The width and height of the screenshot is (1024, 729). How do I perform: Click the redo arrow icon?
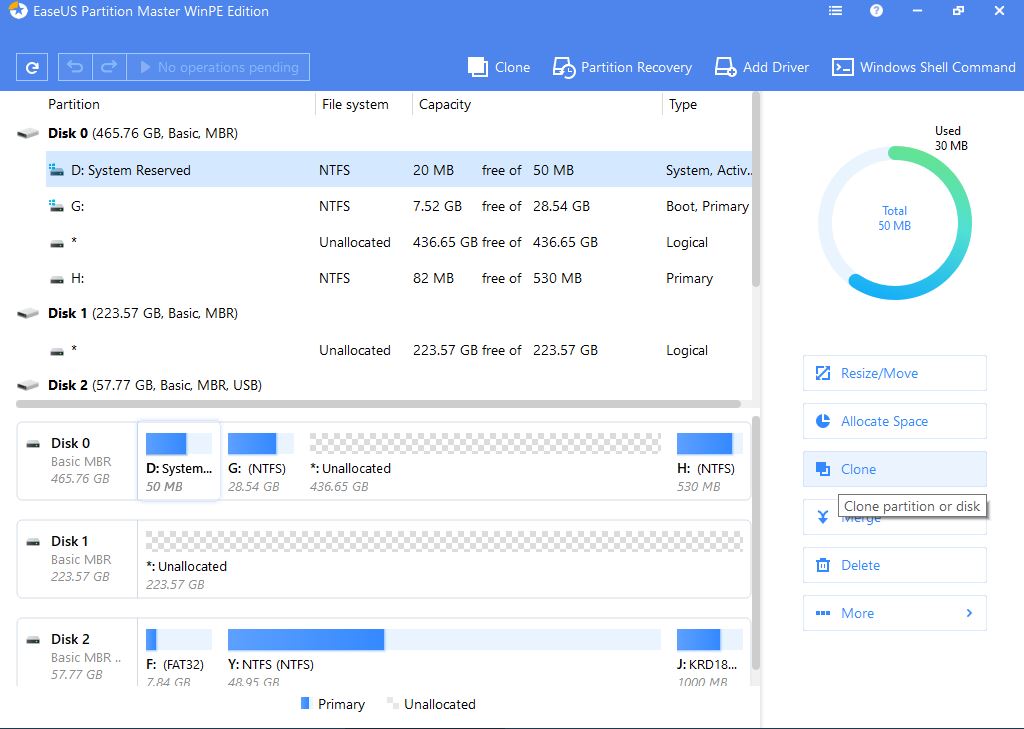(109, 68)
